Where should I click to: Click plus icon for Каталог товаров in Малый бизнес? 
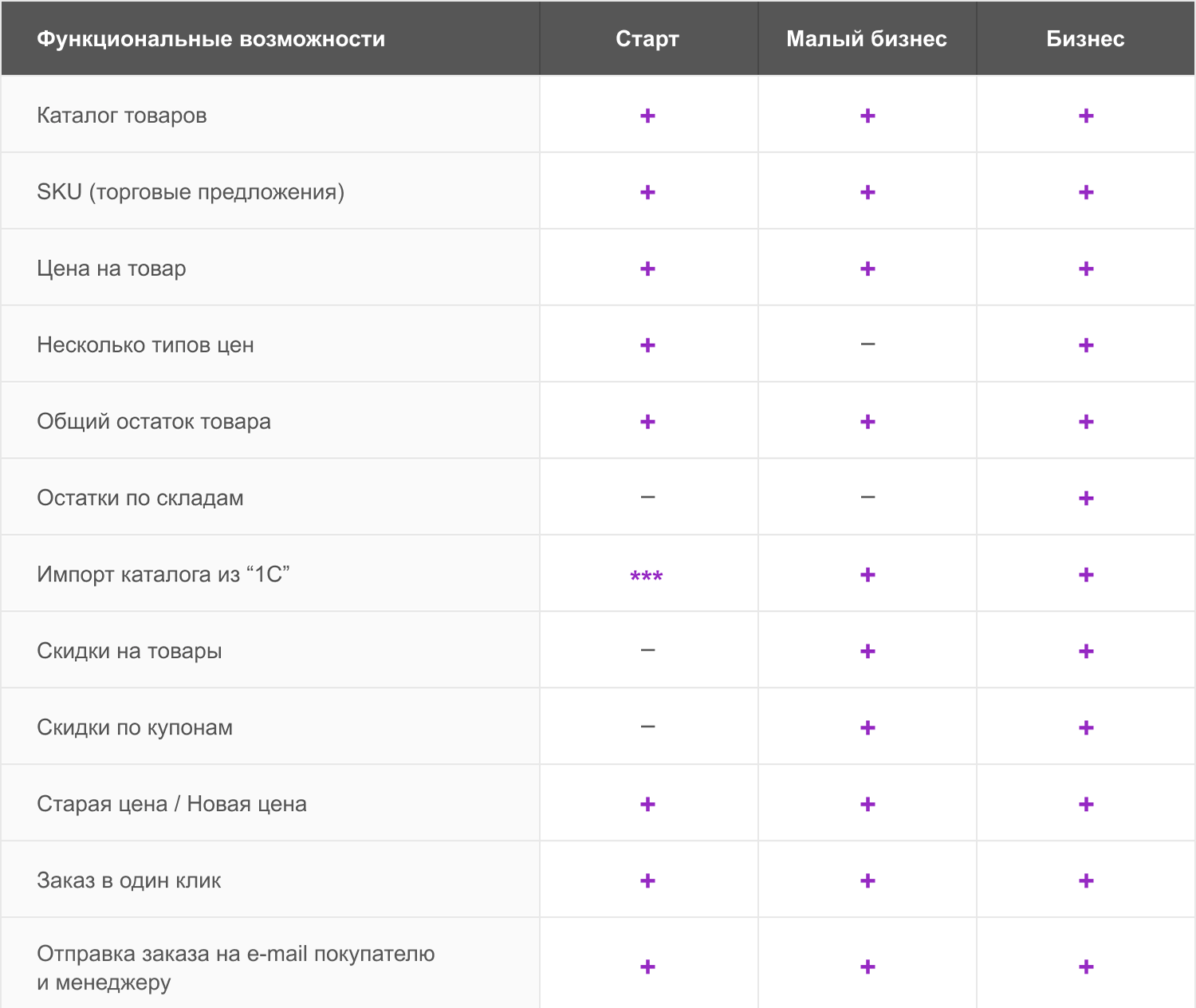(867, 116)
